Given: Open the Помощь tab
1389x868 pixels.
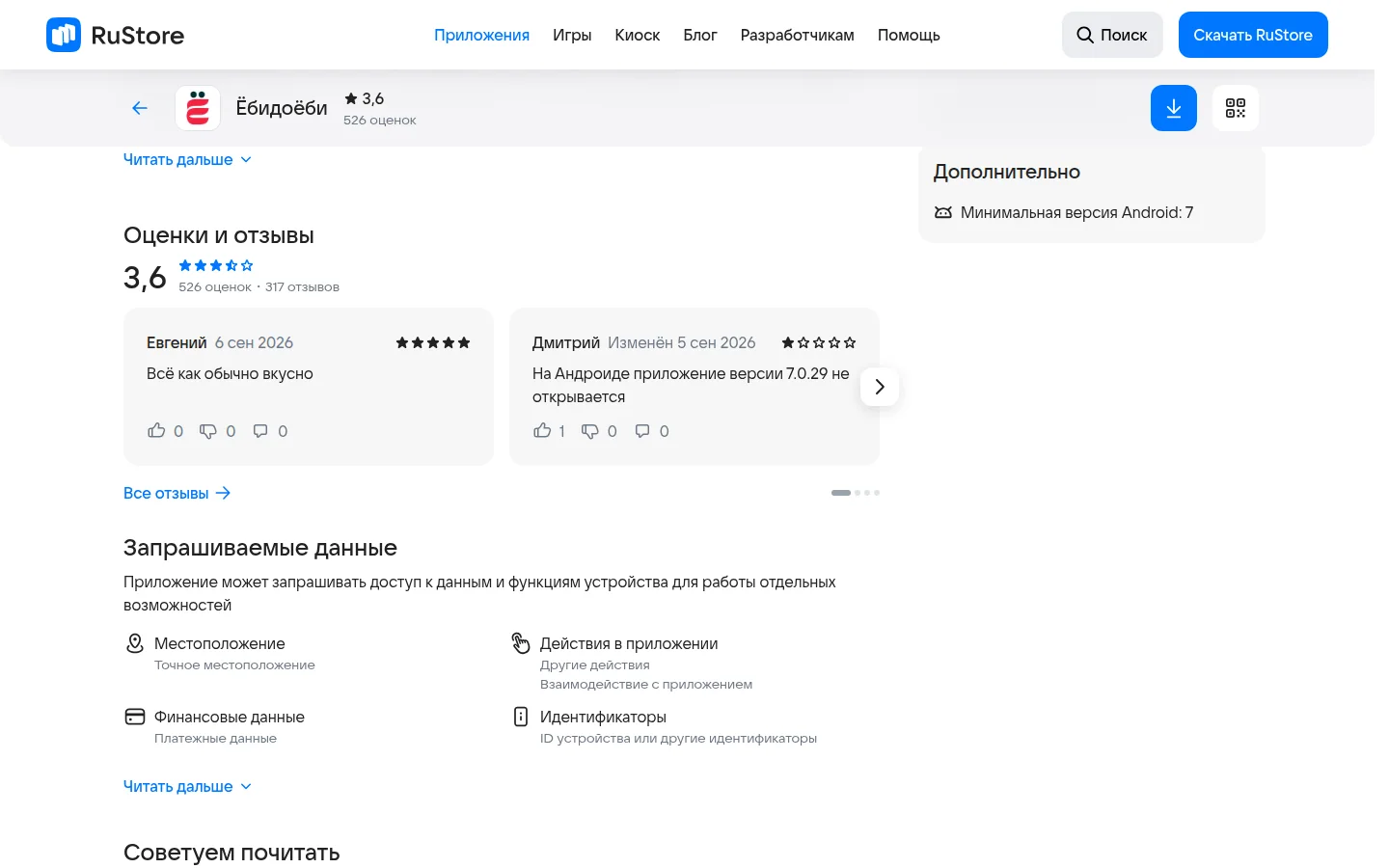Looking at the screenshot, I should [x=909, y=35].
